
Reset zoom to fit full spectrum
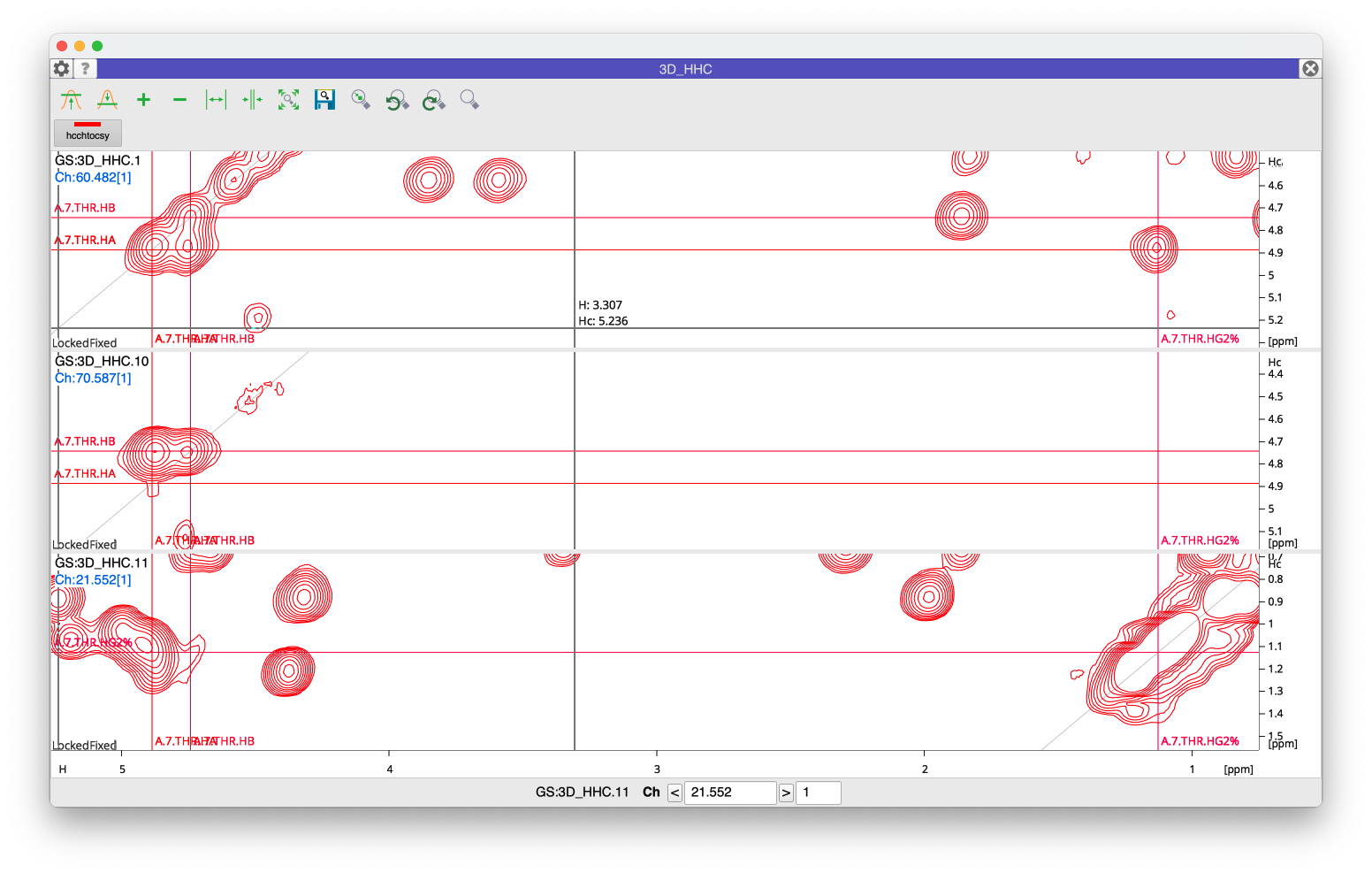288,100
